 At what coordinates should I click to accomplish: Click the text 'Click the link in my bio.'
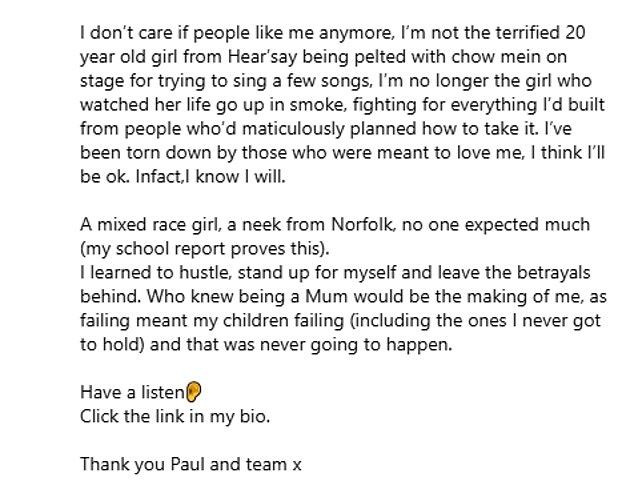coord(175,416)
